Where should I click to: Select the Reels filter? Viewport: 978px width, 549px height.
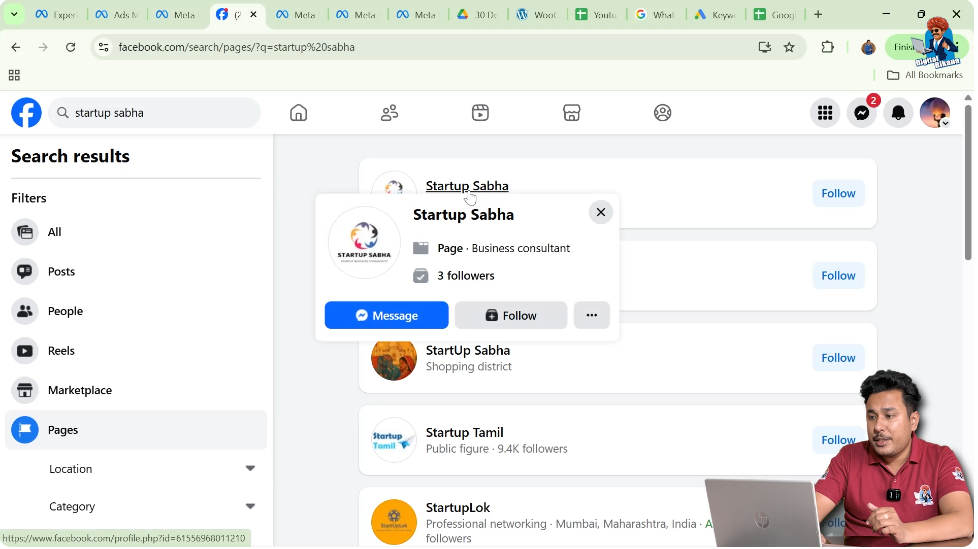[x=135, y=351]
